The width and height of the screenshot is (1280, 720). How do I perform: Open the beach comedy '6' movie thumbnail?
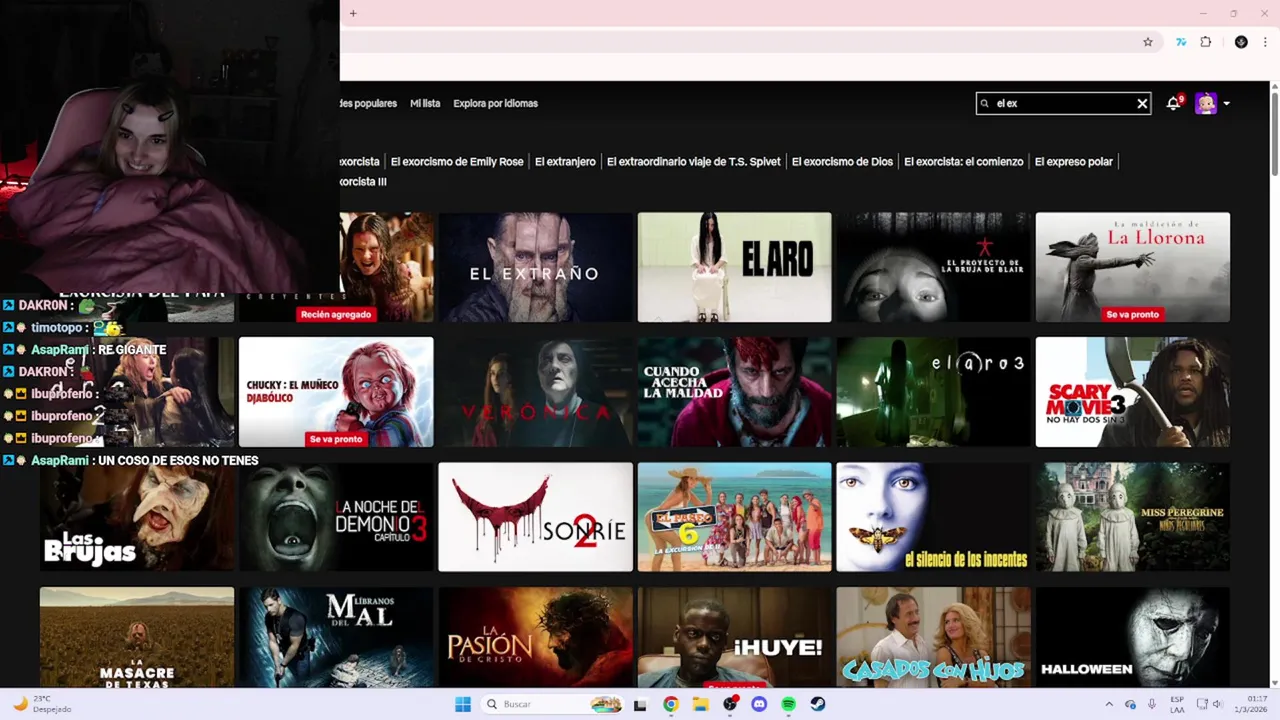734,517
